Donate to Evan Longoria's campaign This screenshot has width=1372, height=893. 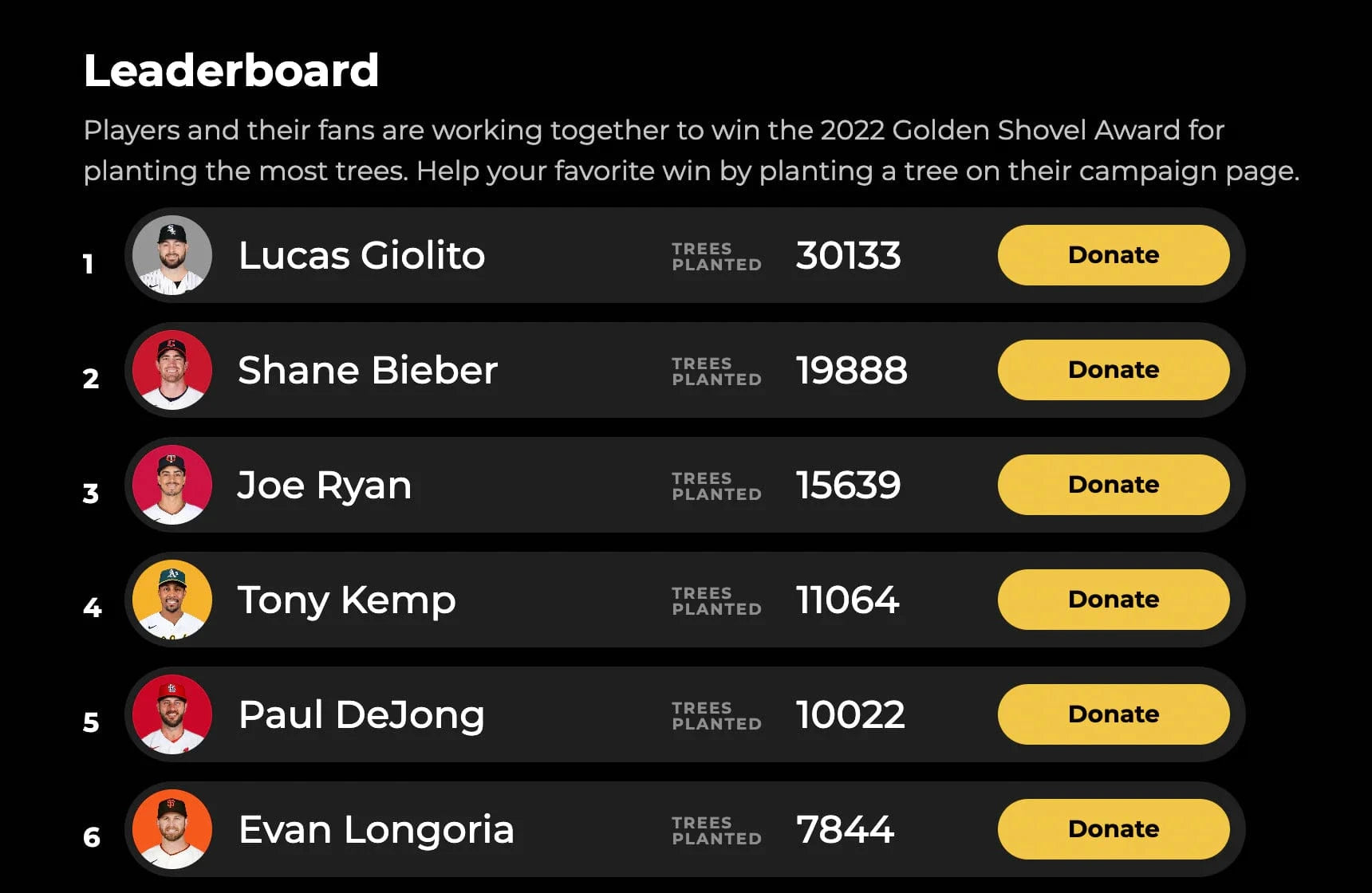point(1113,829)
